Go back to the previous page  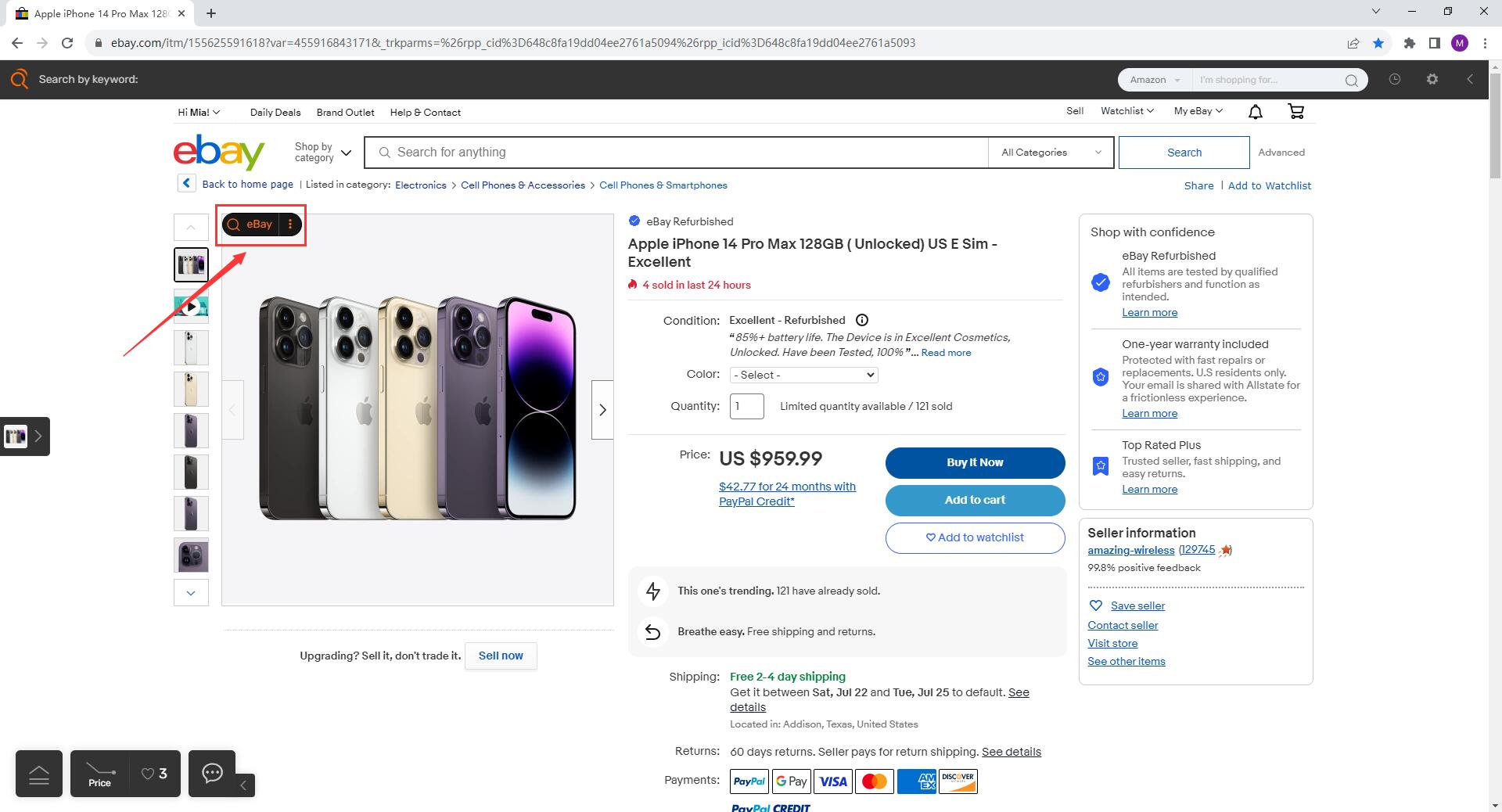[17, 43]
